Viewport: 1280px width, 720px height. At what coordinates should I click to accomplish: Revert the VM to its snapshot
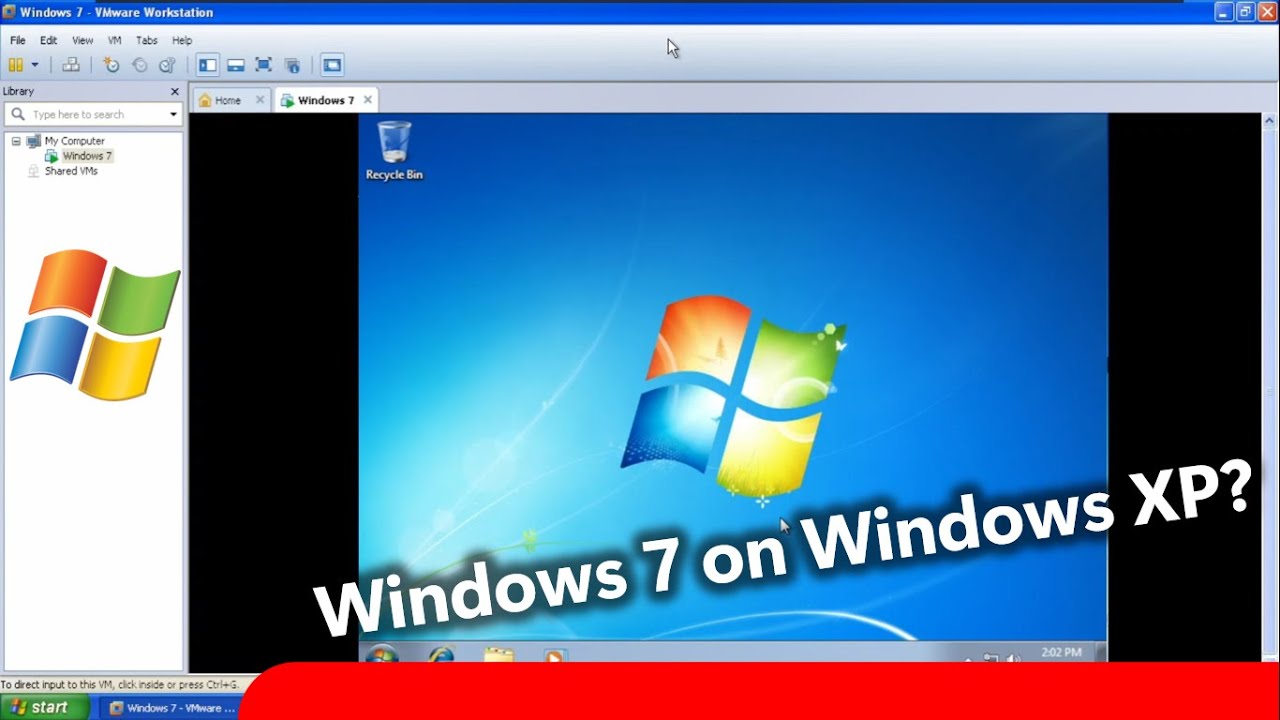coord(139,65)
